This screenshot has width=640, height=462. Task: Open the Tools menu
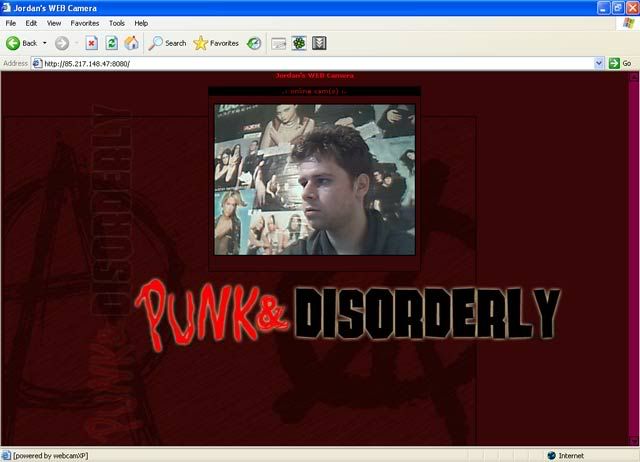click(117, 23)
